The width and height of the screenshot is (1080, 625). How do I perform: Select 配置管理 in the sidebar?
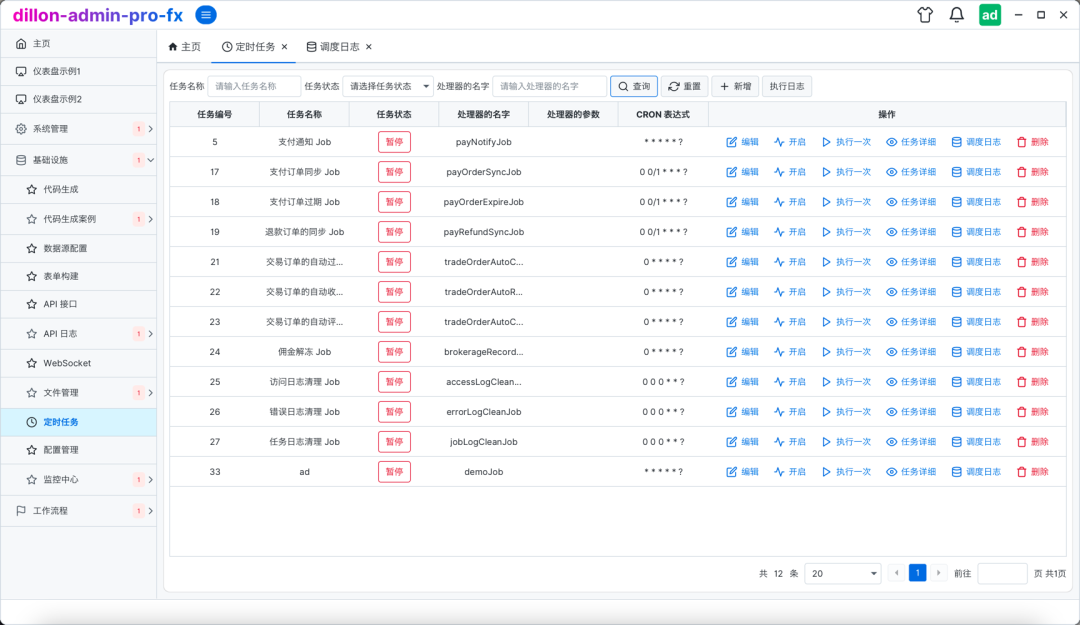61,450
